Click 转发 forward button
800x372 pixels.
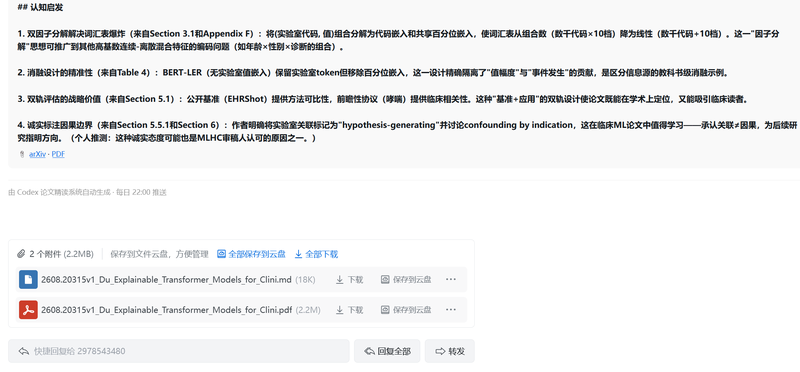(449, 351)
